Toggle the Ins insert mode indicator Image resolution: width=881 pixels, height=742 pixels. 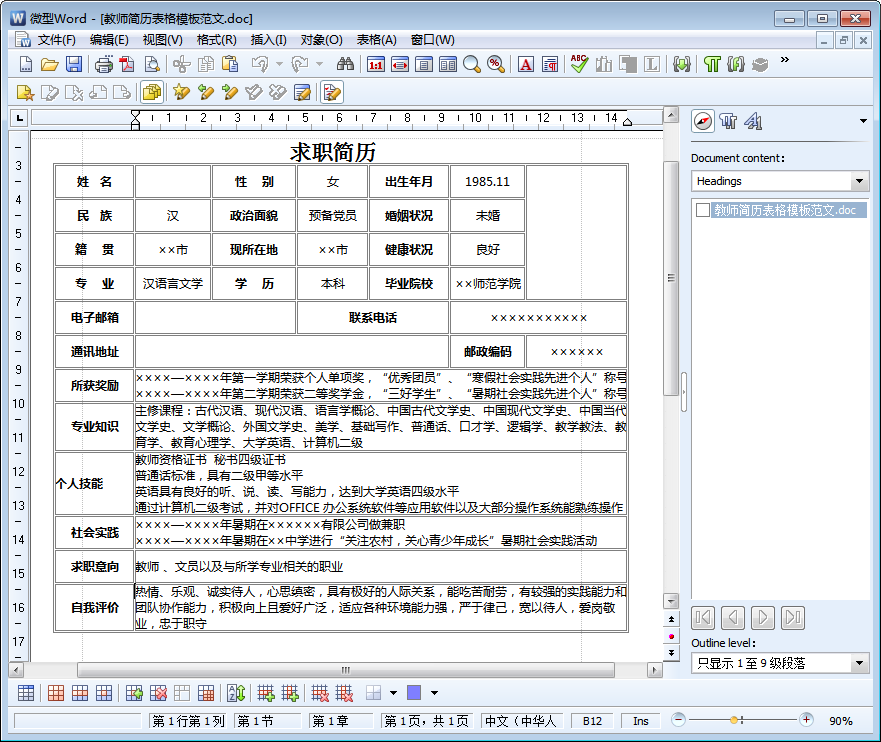(641, 721)
